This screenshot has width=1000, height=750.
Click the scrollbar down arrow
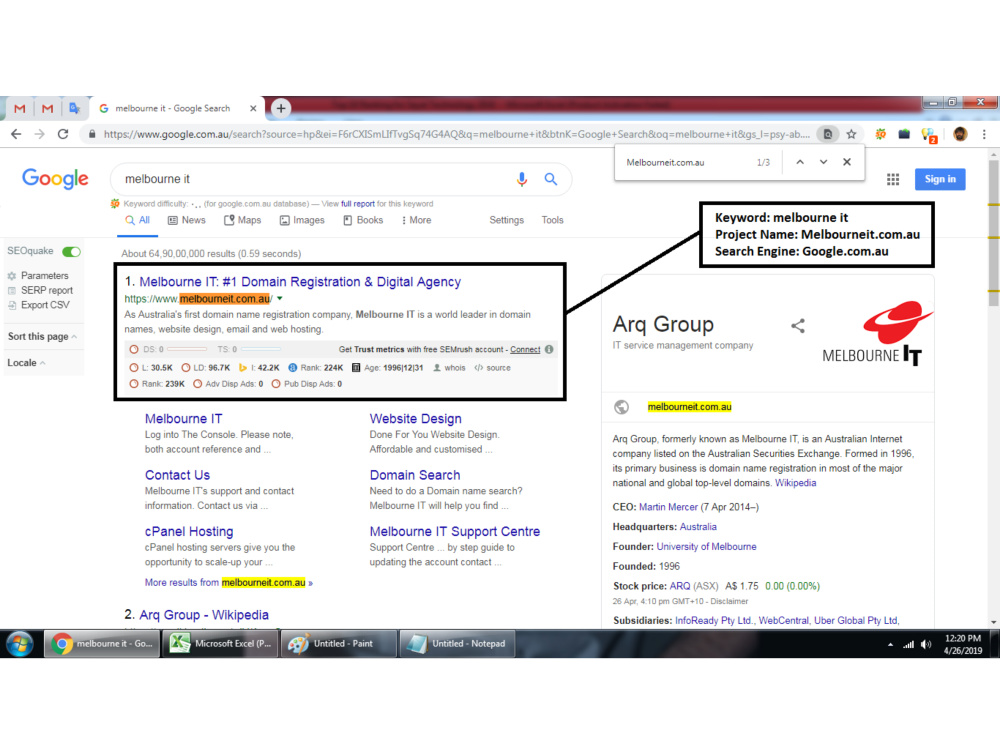pos(994,622)
